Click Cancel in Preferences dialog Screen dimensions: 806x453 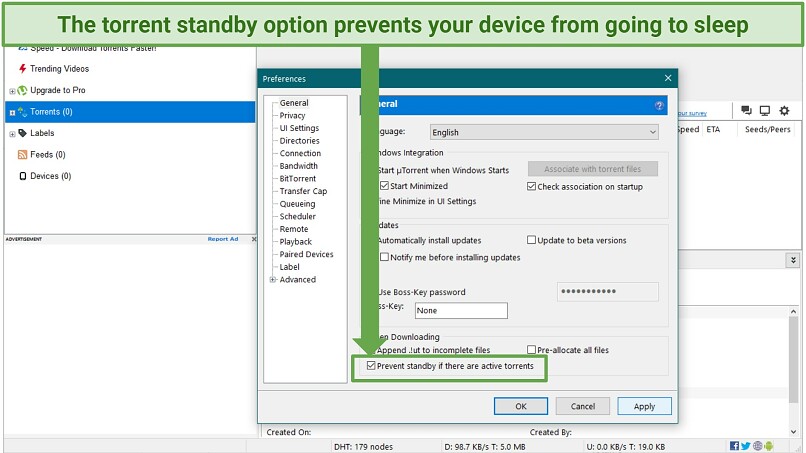[x=582, y=406]
